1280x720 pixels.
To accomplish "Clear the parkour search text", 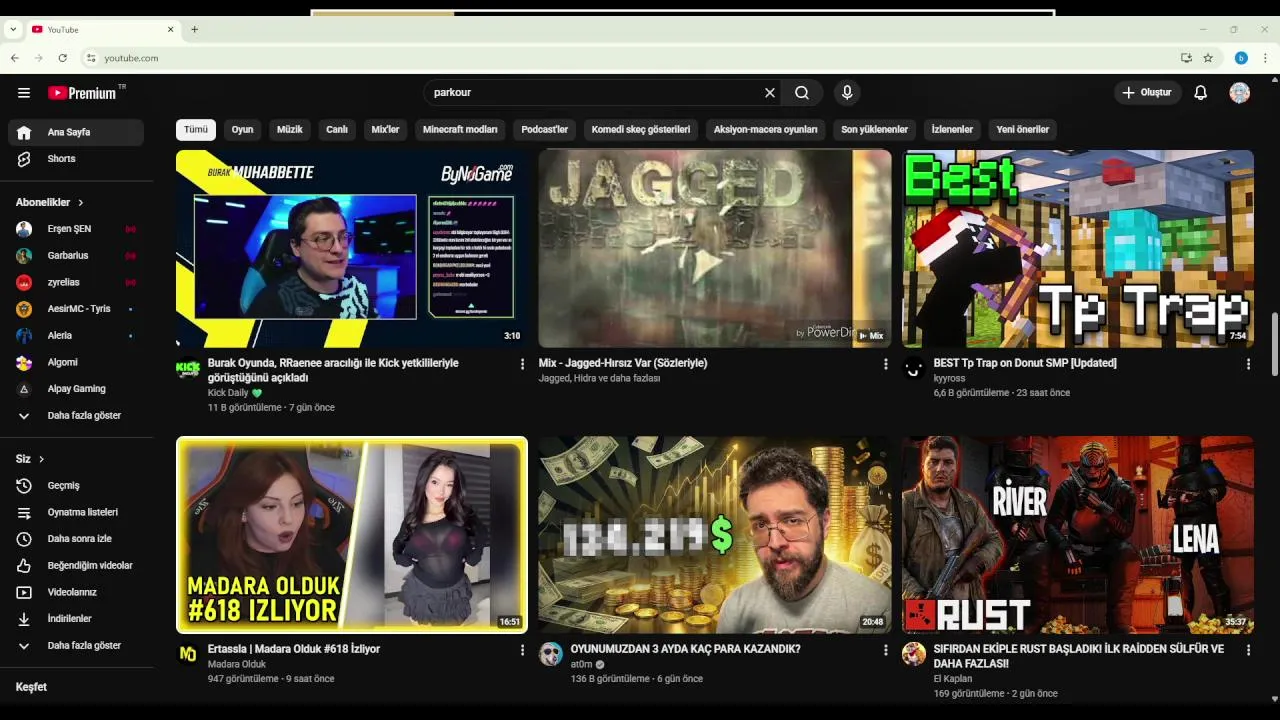I will [770, 93].
